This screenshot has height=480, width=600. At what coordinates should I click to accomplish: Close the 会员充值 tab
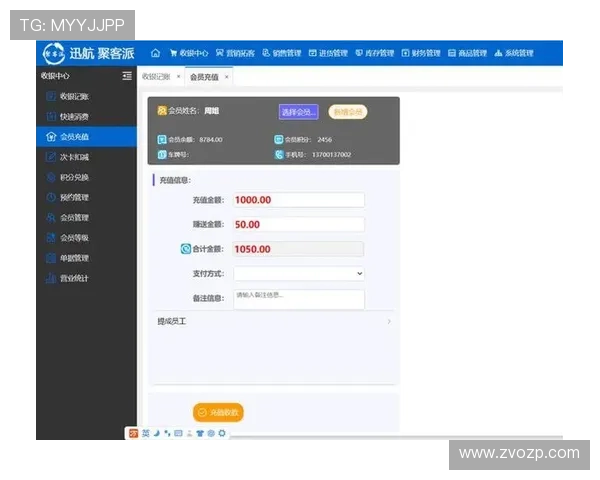coord(227,77)
